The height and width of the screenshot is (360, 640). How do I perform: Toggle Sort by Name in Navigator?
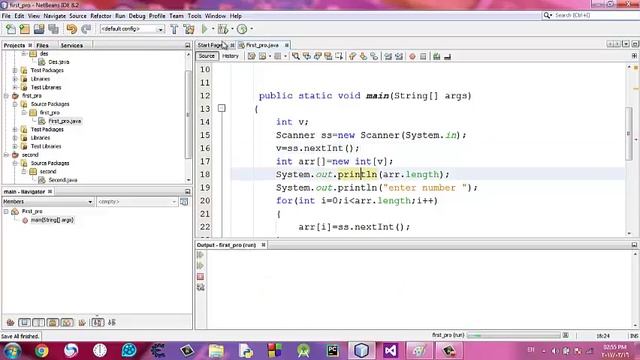pyautogui.click(x=98, y=322)
